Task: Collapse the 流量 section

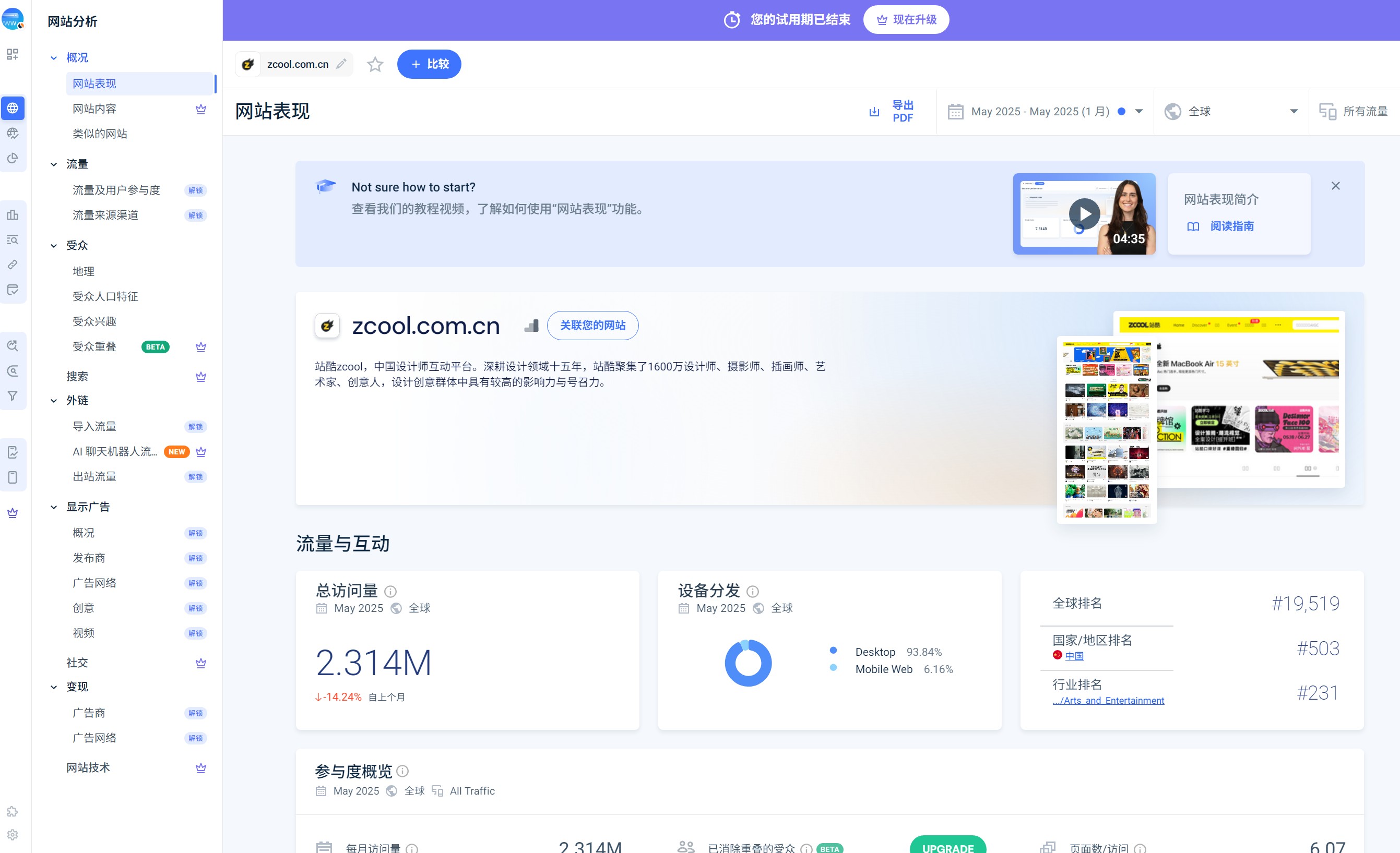Action: (53, 165)
